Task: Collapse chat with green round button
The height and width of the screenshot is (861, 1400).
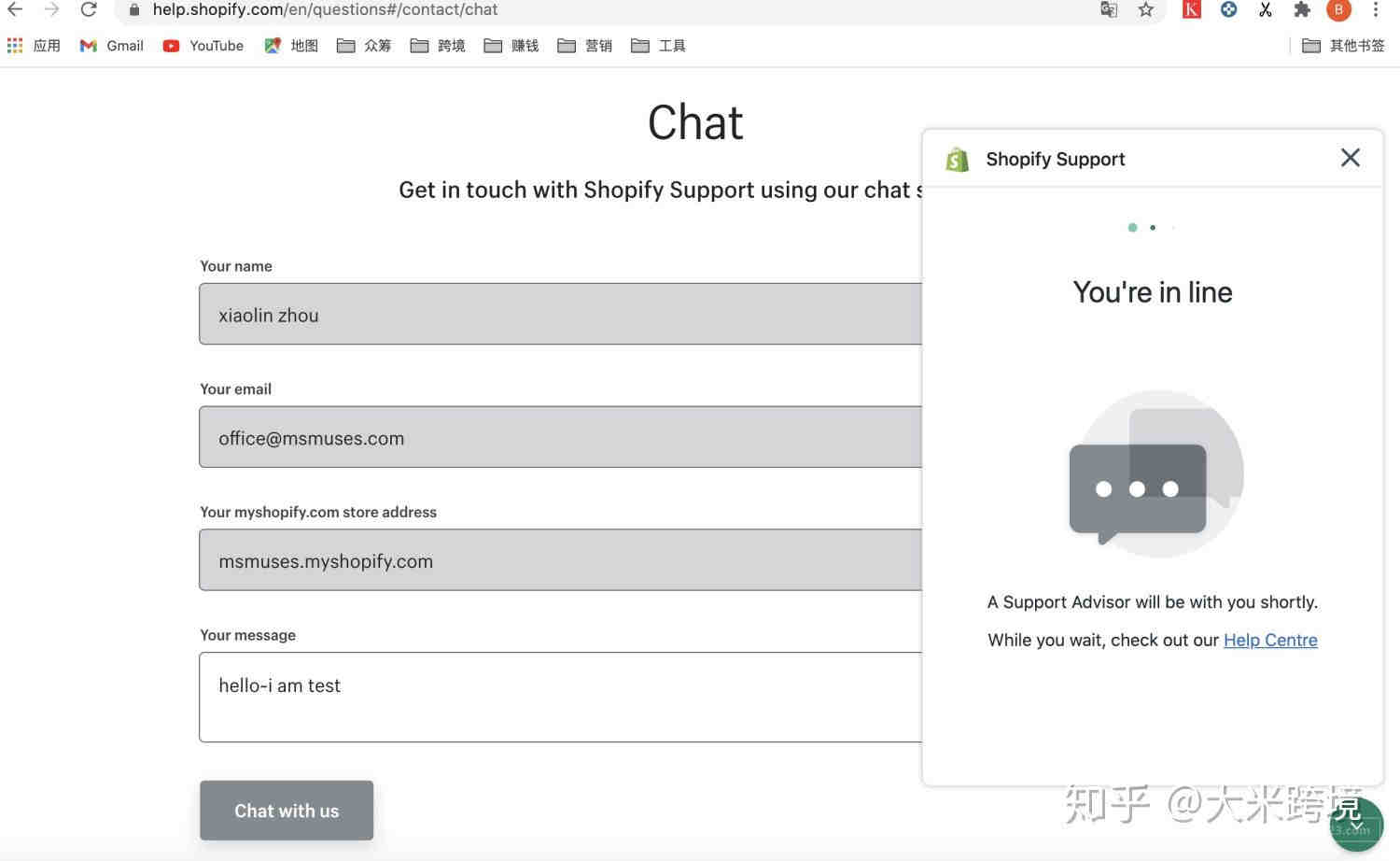Action: click(x=1356, y=825)
